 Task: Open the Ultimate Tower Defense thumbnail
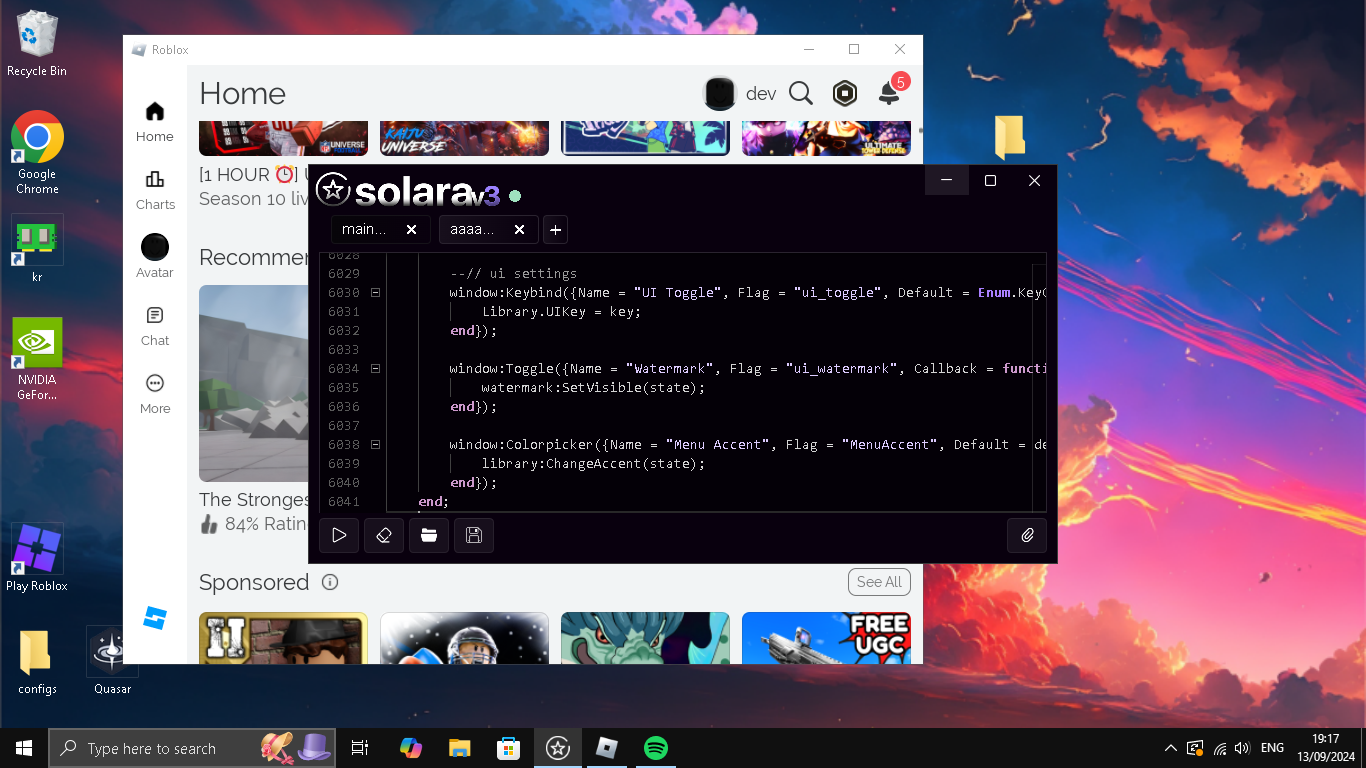pyautogui.click(x=826, y=138)
